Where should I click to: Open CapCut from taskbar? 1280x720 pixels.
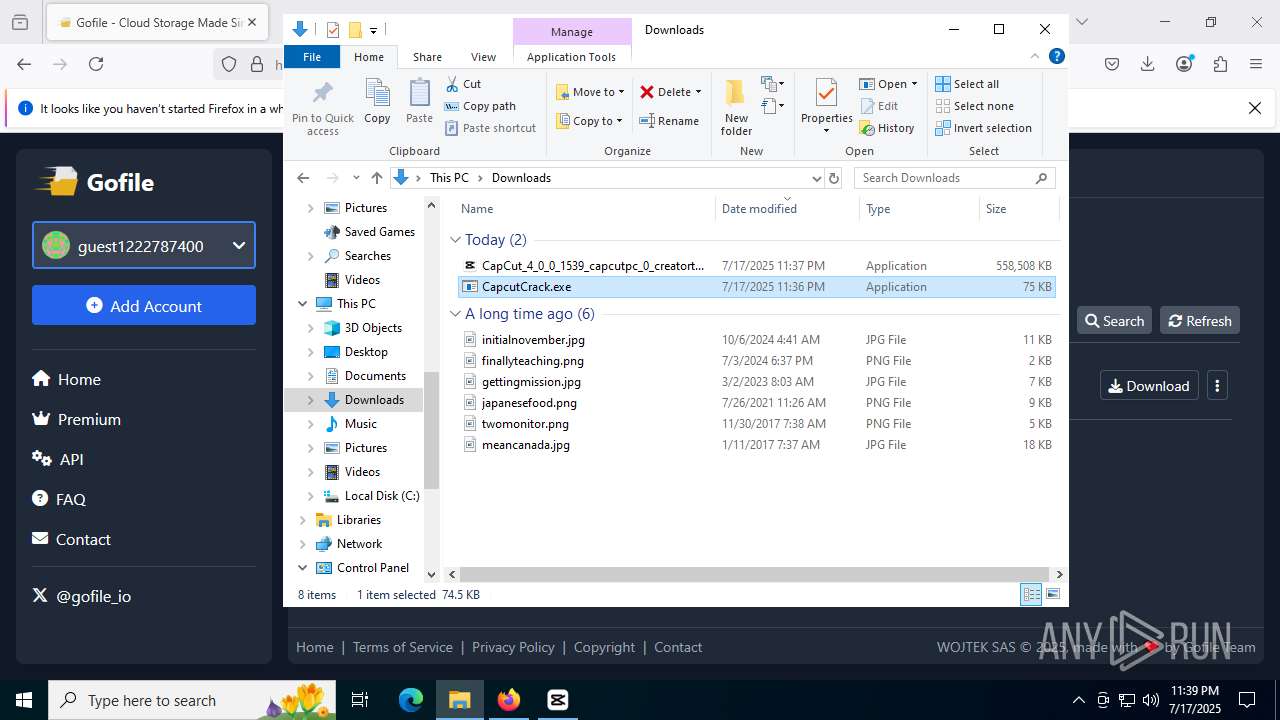pyautogui.click(x=558, y=700)
